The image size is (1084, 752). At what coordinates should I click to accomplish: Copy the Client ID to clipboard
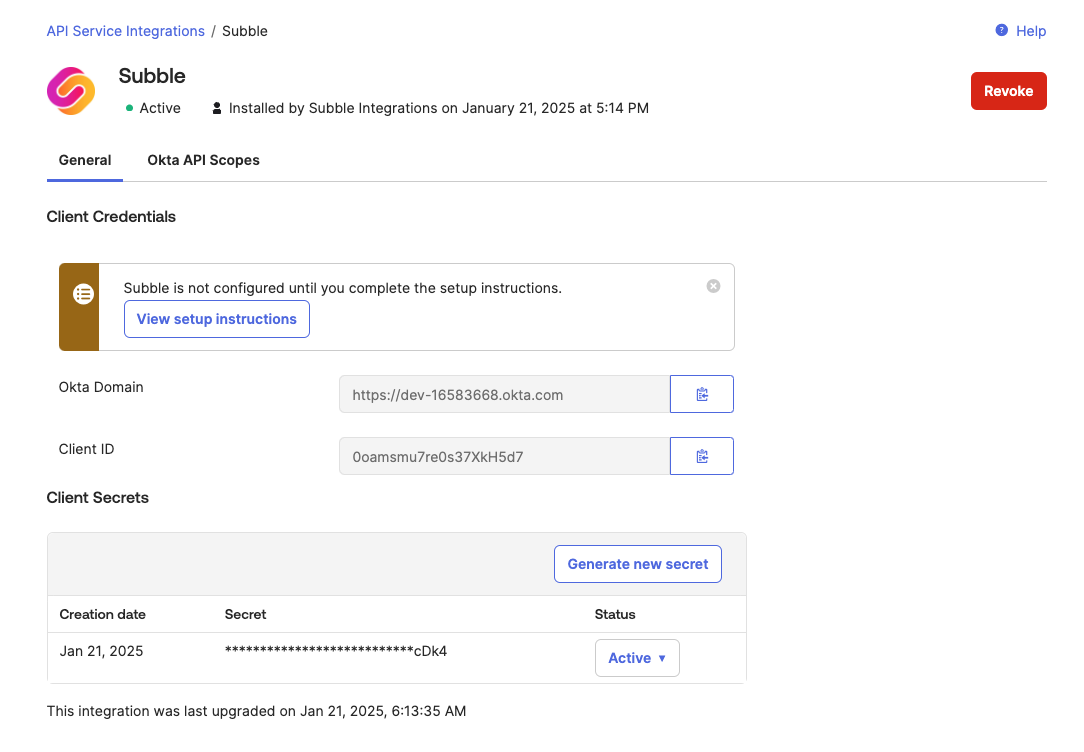click(x=702, y=456)
